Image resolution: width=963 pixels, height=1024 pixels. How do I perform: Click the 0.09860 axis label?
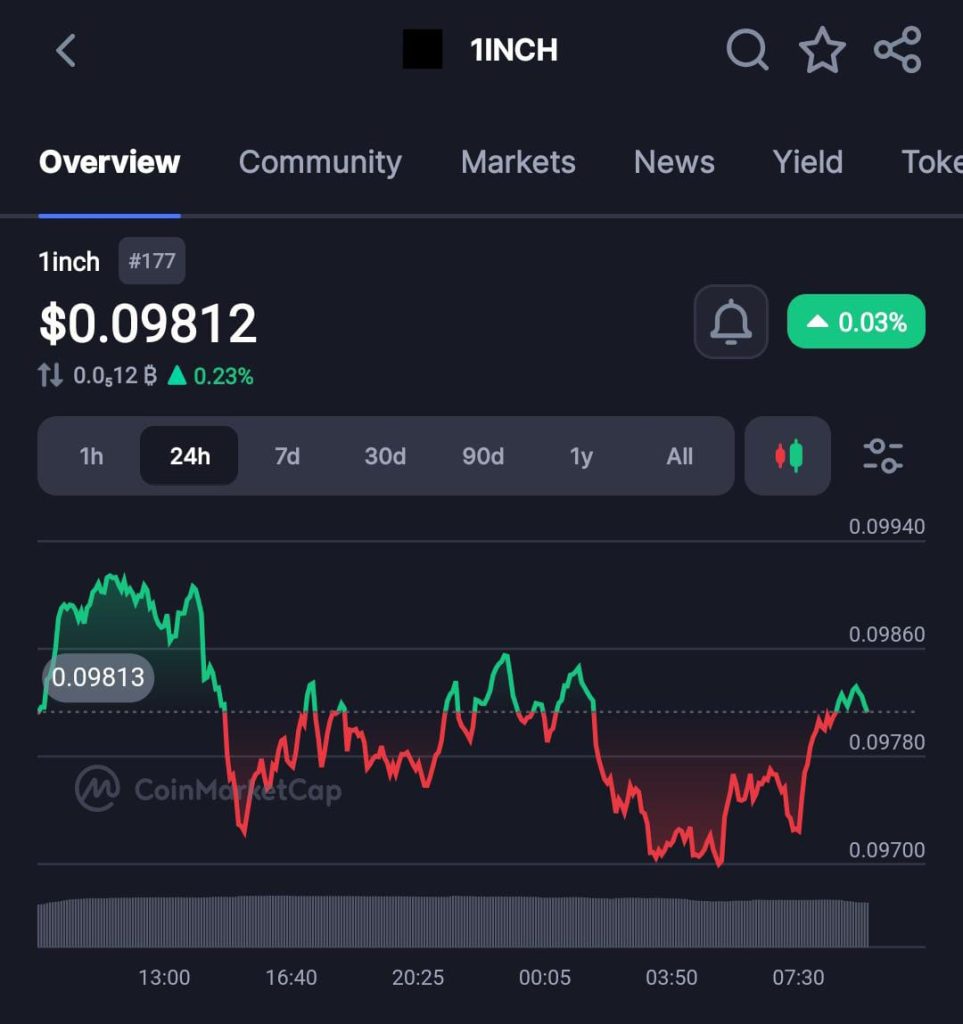click(887, 634)
